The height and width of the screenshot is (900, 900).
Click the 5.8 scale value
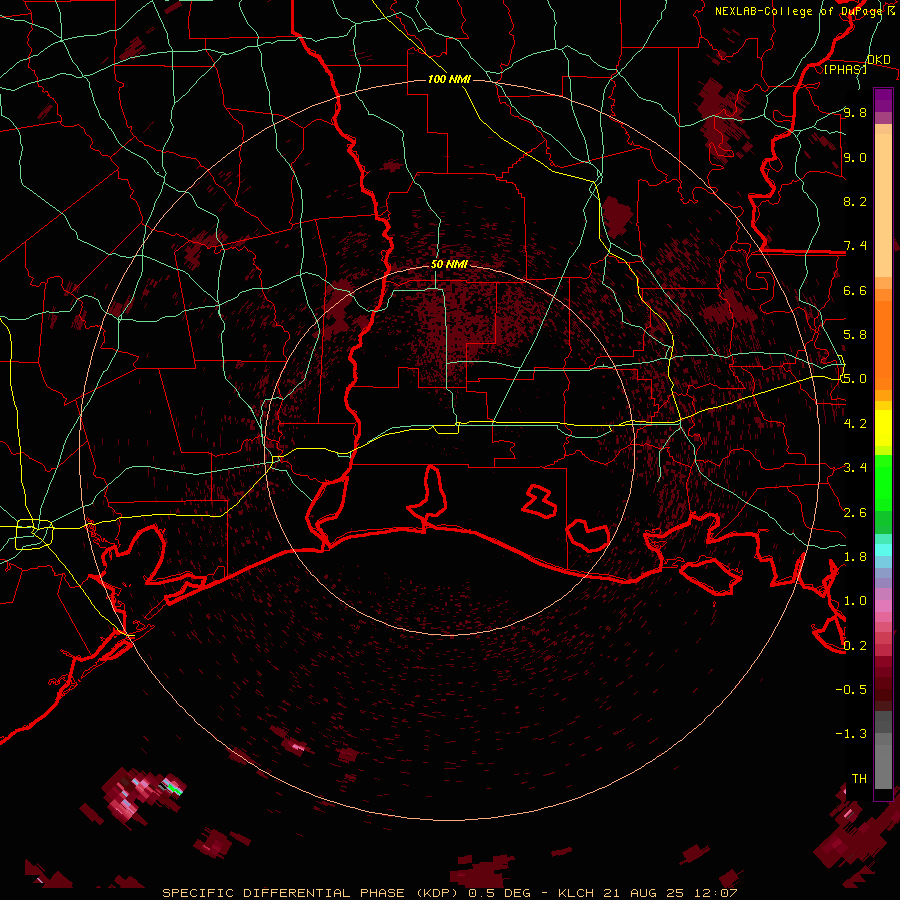point(855,334)
